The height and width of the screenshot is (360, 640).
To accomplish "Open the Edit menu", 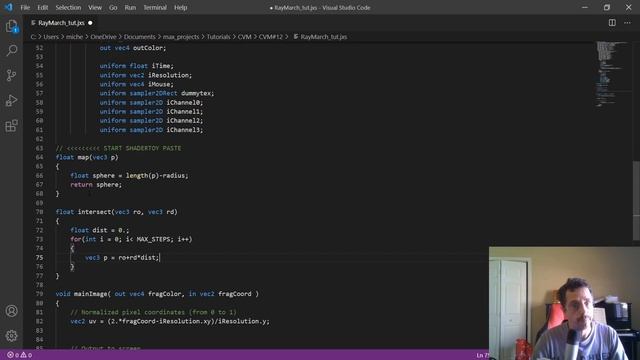I will tap(42, 7).
